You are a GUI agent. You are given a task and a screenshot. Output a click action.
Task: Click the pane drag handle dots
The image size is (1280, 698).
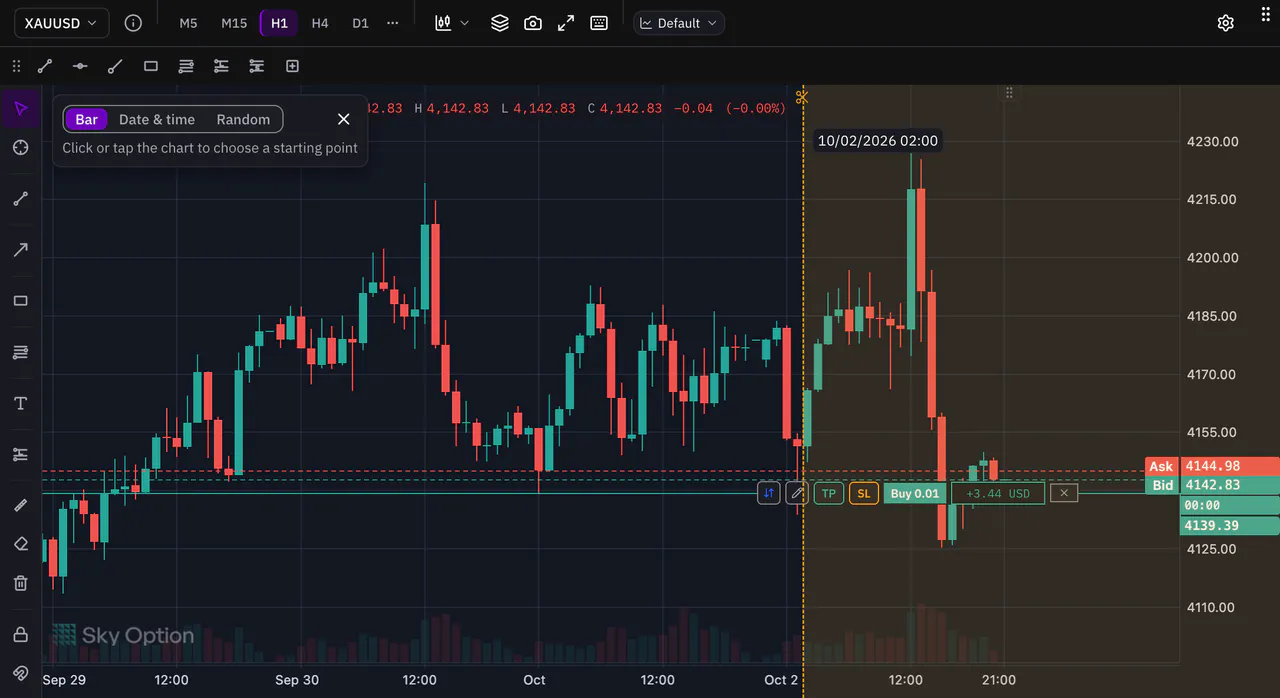coord(1009,93)
